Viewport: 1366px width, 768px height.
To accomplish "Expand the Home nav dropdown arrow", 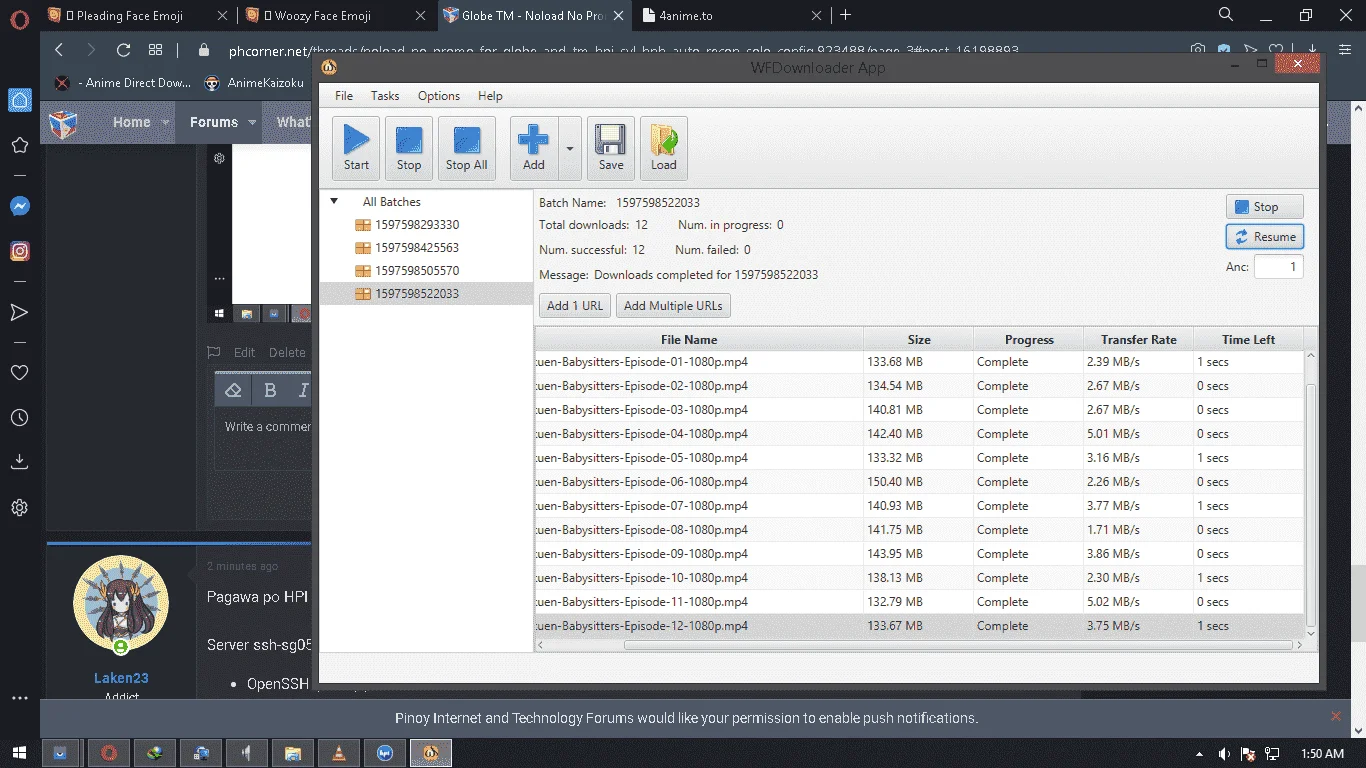I will coord(165,122).
